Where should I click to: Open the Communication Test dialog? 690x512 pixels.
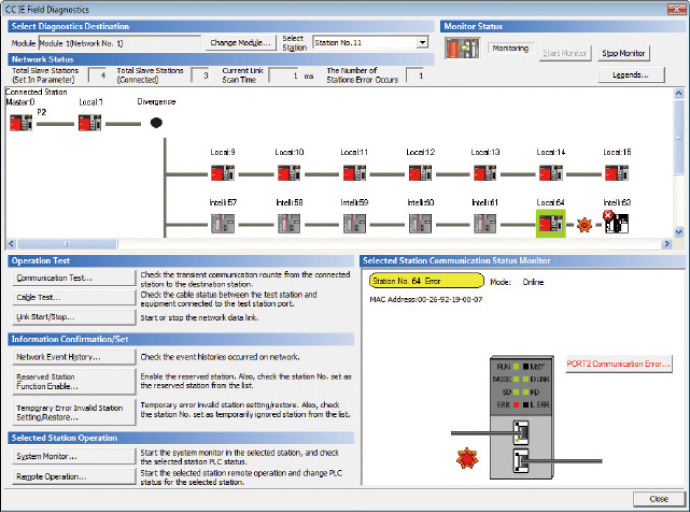(74, 278)
